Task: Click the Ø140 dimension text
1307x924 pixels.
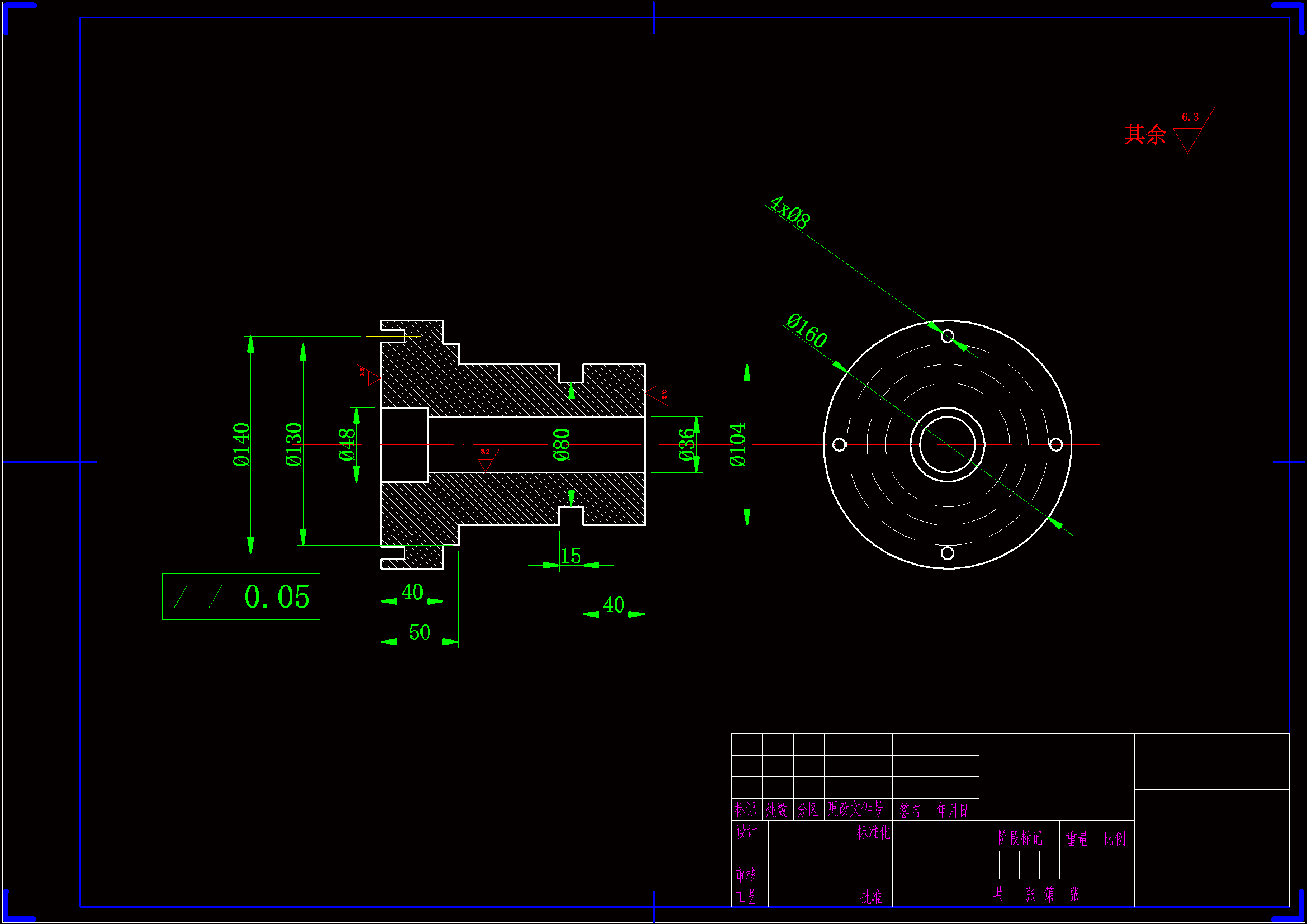Action: pyautogui.click(x=241, y=444)
